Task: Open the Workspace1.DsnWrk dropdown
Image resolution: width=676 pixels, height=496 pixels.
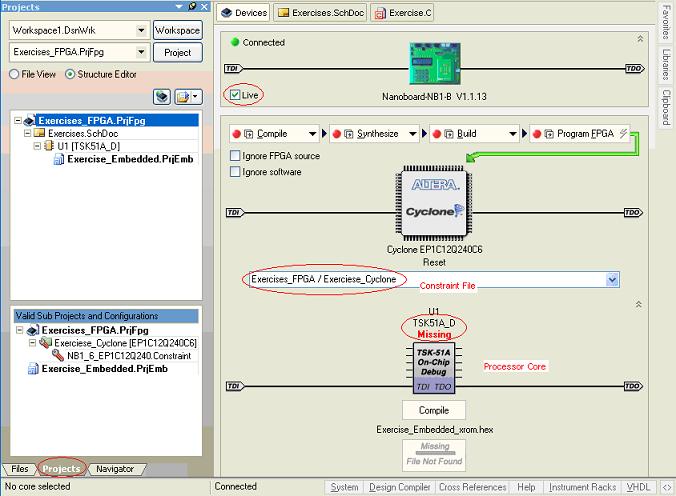Action: click(141, 30)
